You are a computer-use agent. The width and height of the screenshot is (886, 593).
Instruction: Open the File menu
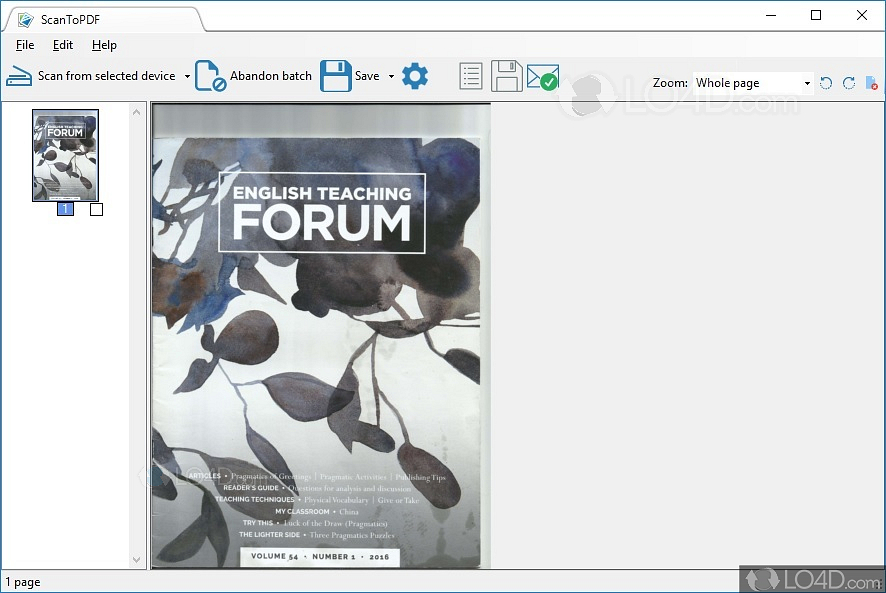tap(24, 45)
